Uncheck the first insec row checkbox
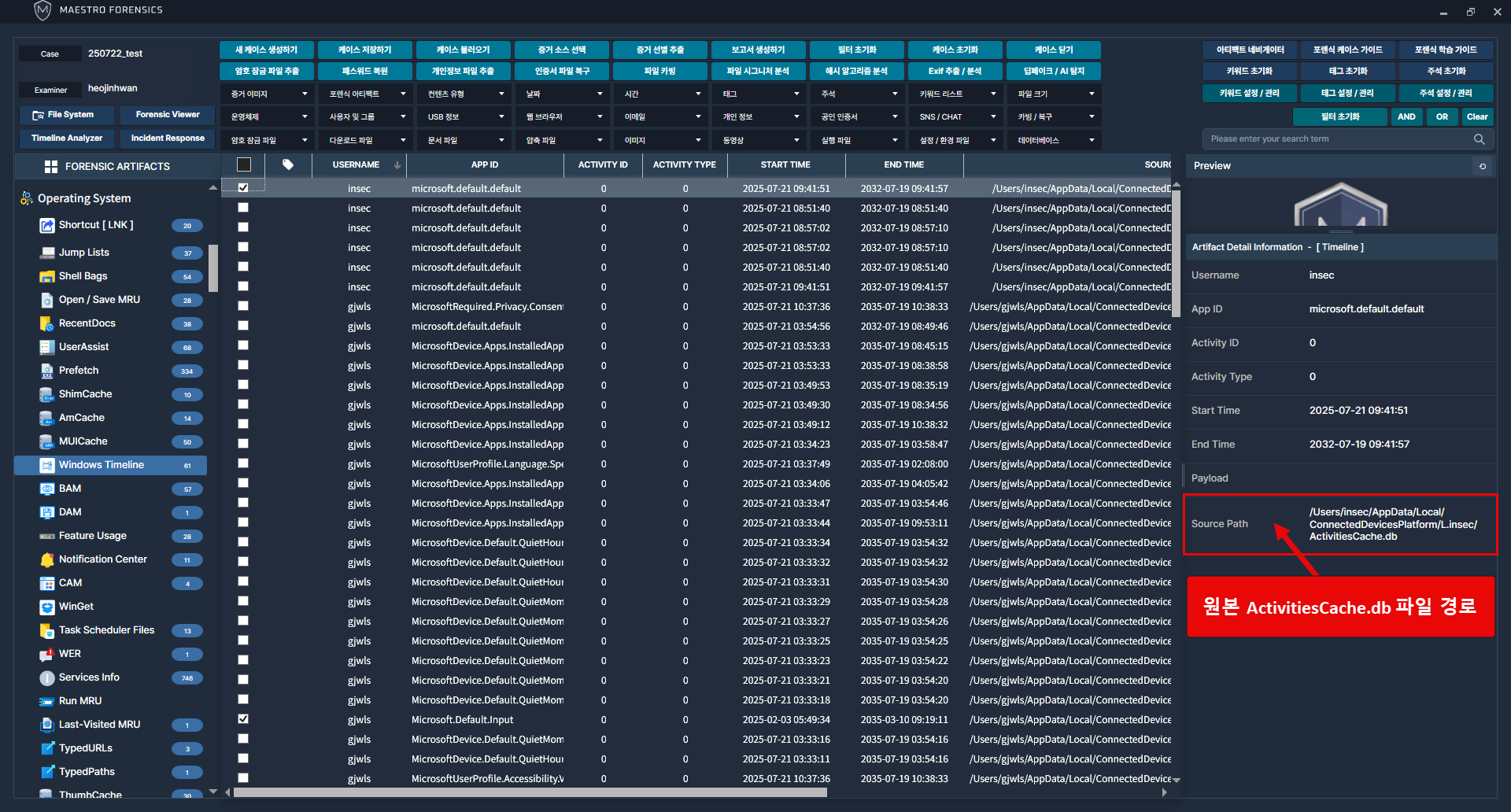The height and width of the screenshot is (812, 1511). coord(243,188)
